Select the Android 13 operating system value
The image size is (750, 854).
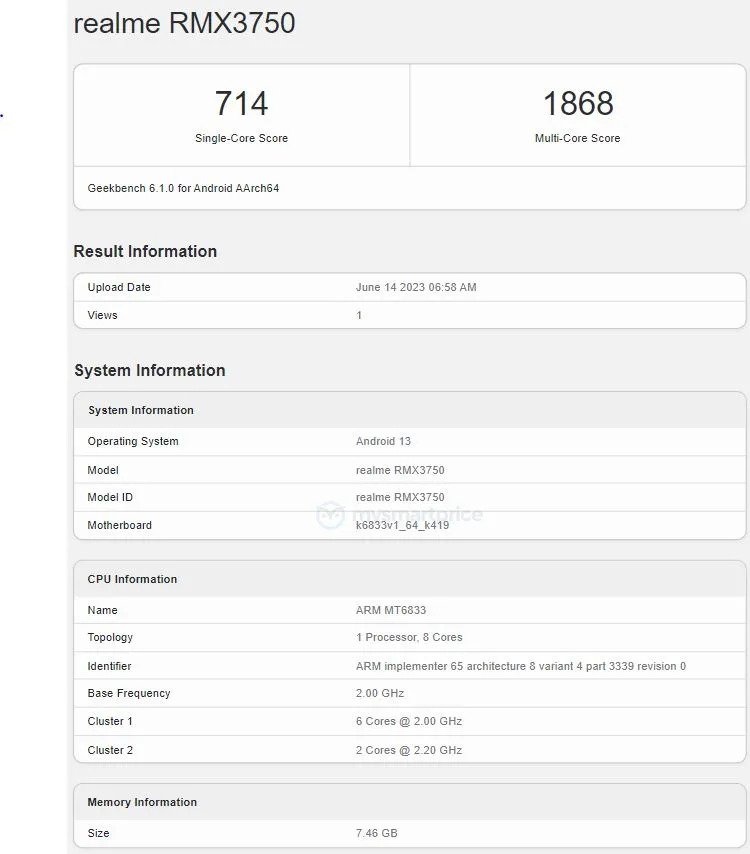[383, 441]
